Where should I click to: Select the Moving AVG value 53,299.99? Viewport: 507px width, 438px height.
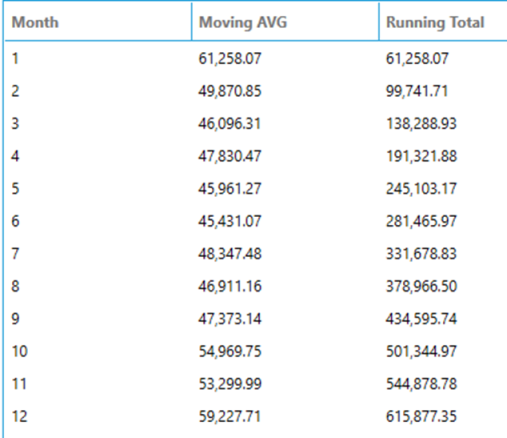pyautogui.click(x=230, y=384)
